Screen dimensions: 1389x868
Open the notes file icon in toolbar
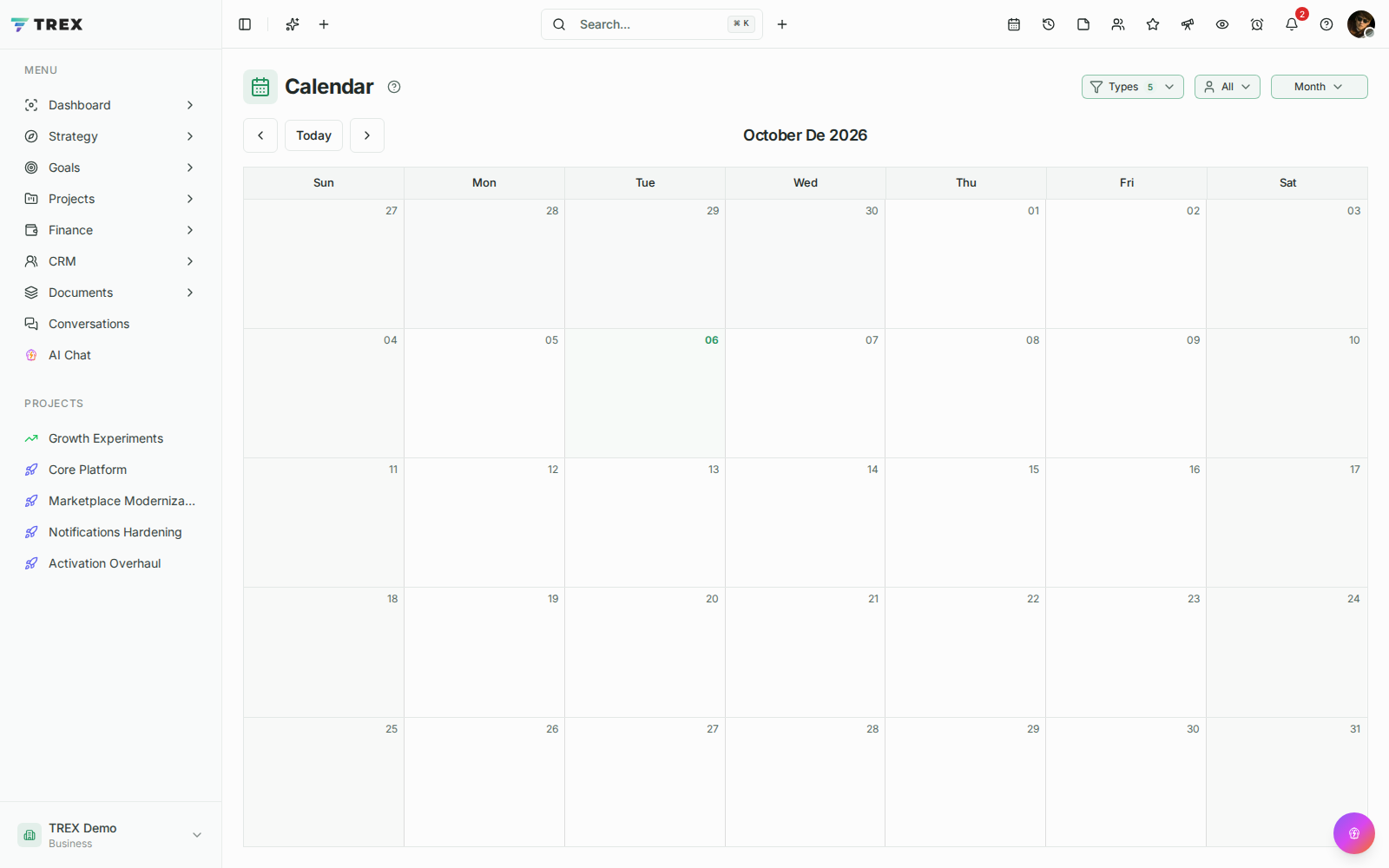click(1083, 24)
